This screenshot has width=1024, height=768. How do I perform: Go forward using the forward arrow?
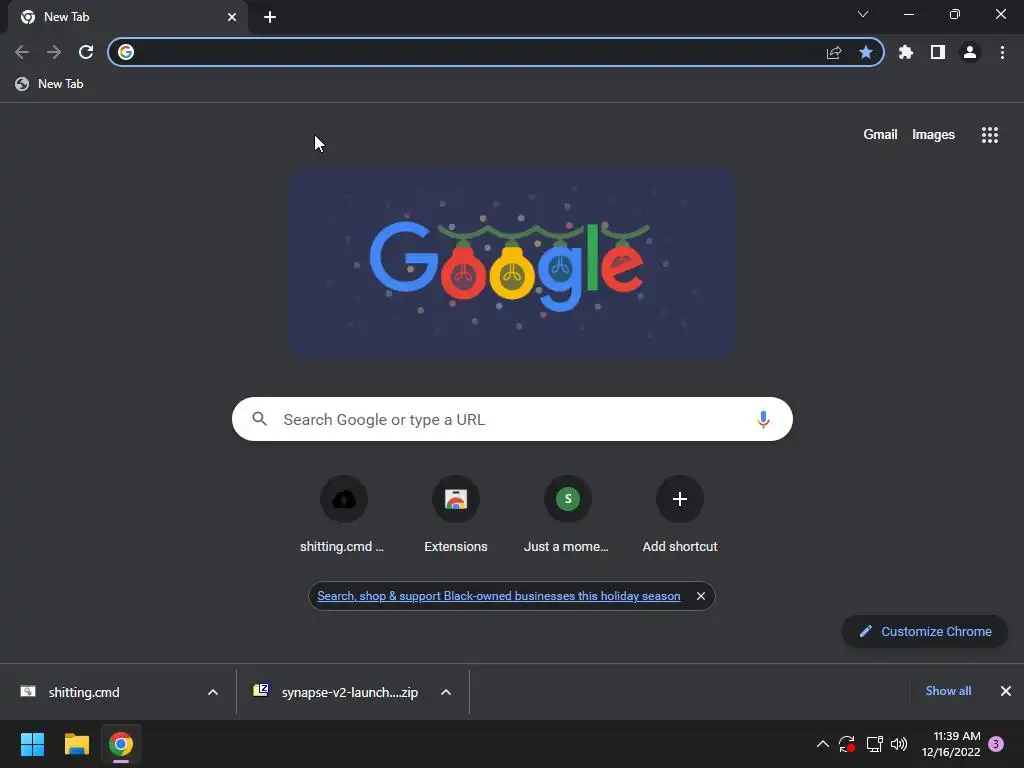coord(54,52)
